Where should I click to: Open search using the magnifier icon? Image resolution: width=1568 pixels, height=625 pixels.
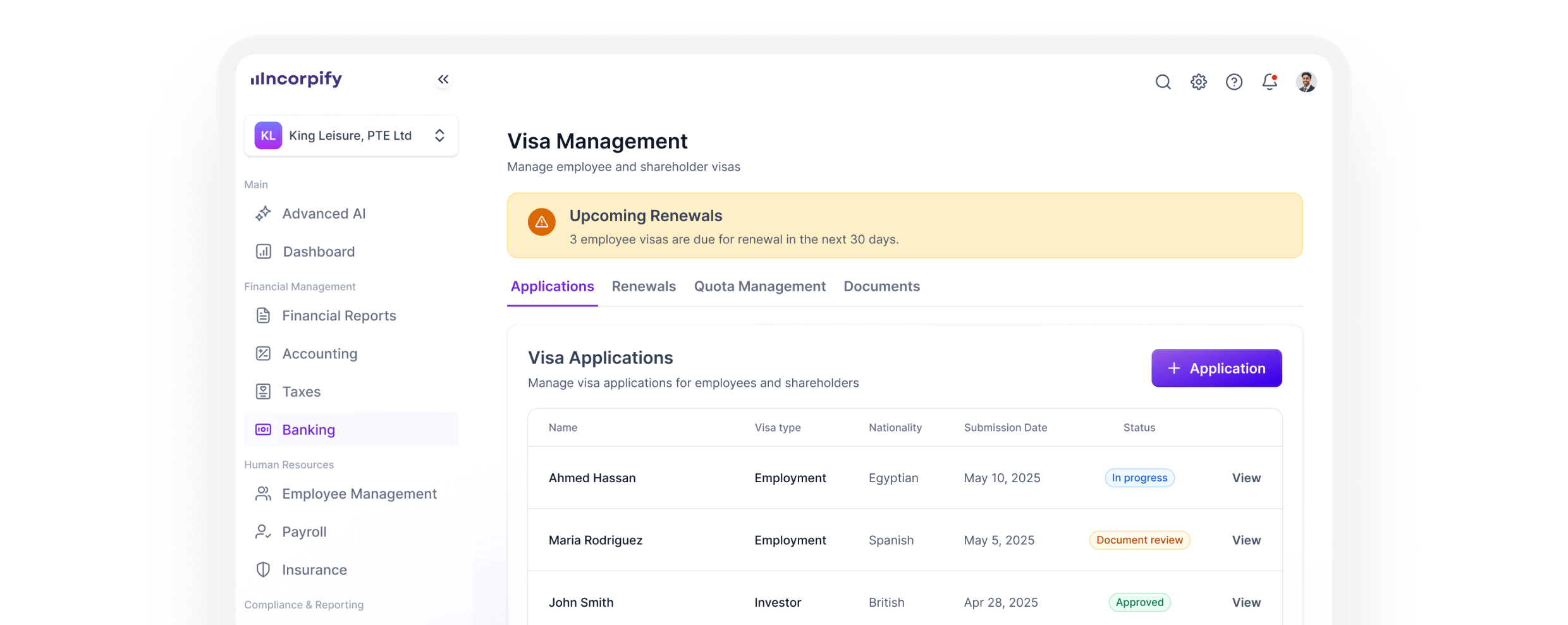click(1163, 82)
